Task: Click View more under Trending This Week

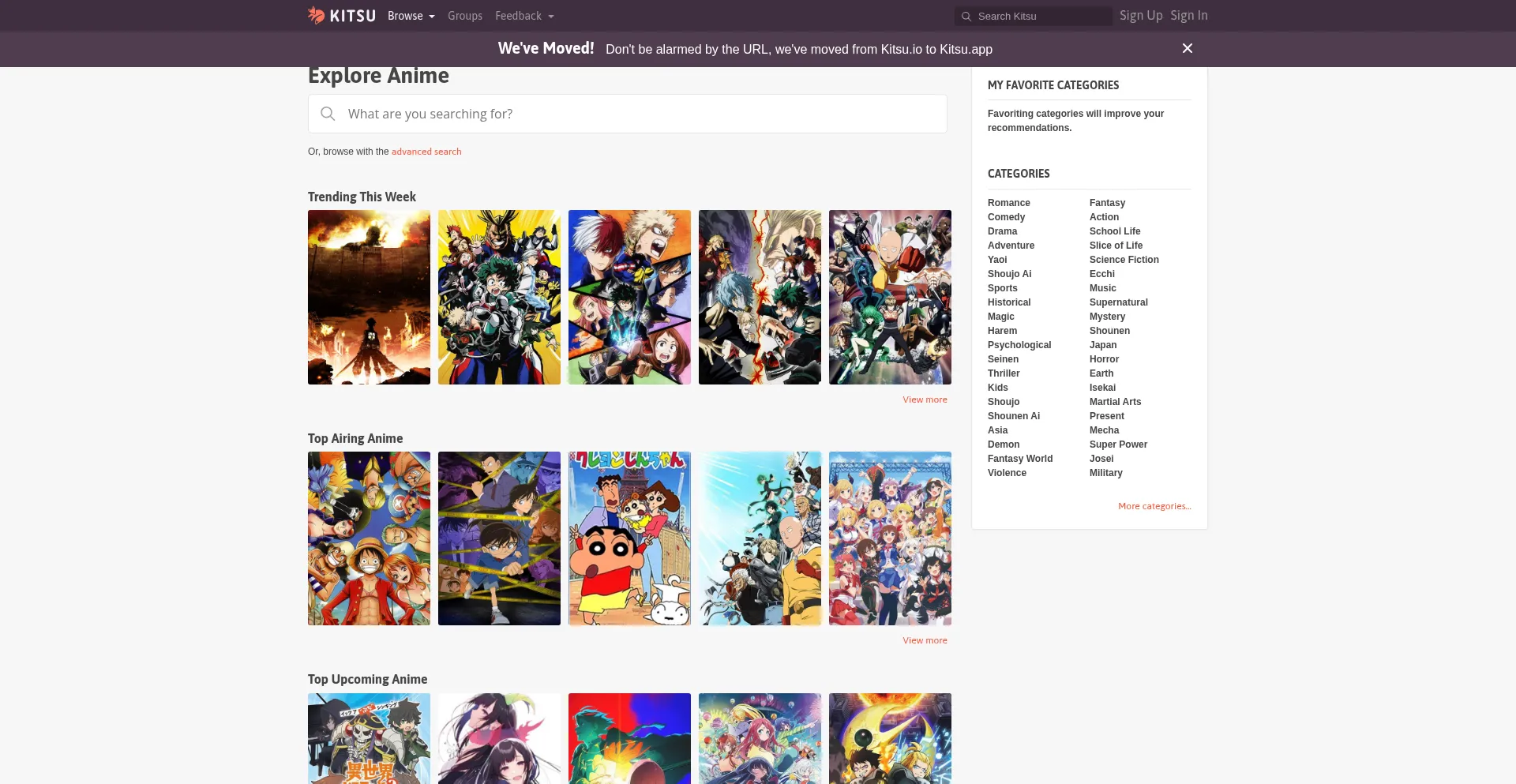Action: click(925, 400)
